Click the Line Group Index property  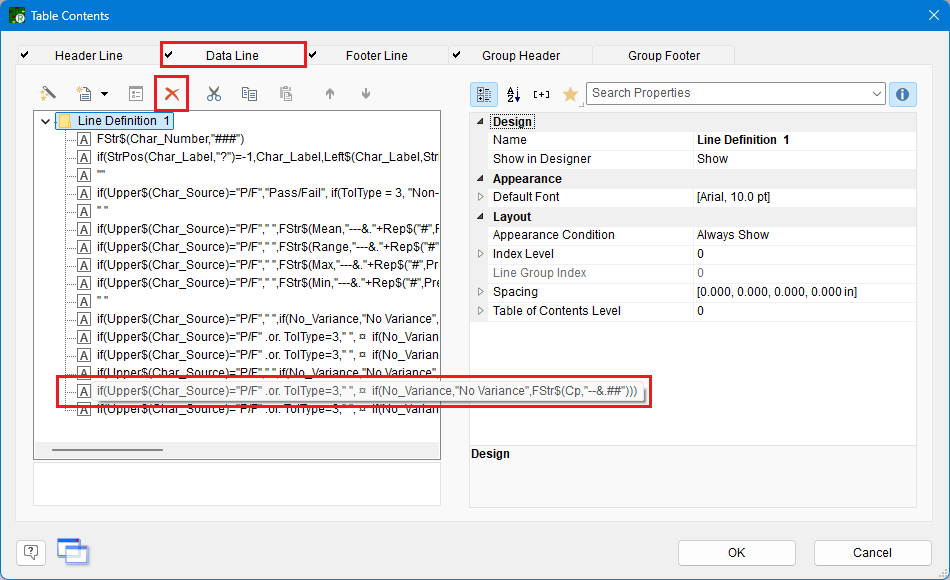(539, 273)
